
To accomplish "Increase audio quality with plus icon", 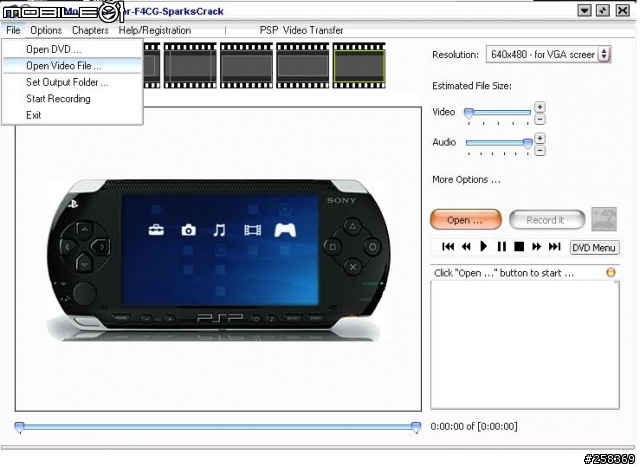I will 540,138.
